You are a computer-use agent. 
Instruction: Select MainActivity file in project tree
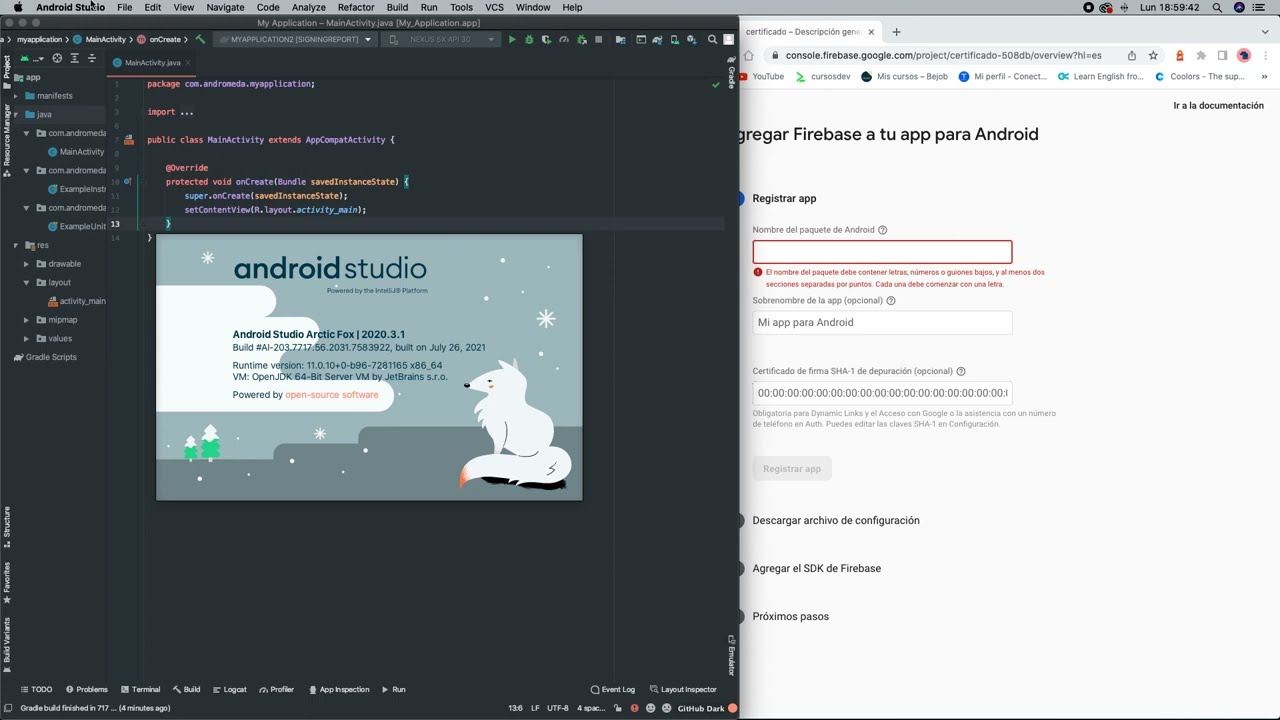75,152
